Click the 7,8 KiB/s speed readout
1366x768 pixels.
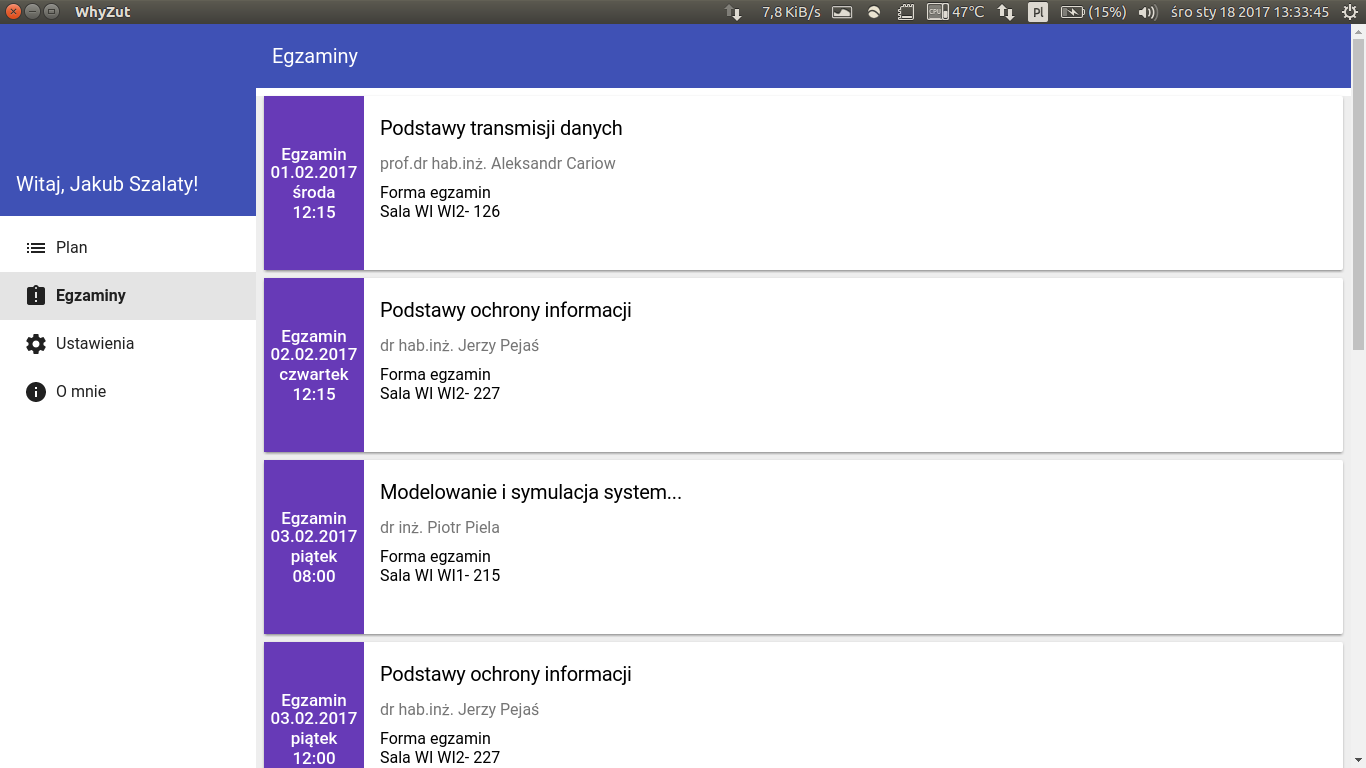tap(791, 12)
